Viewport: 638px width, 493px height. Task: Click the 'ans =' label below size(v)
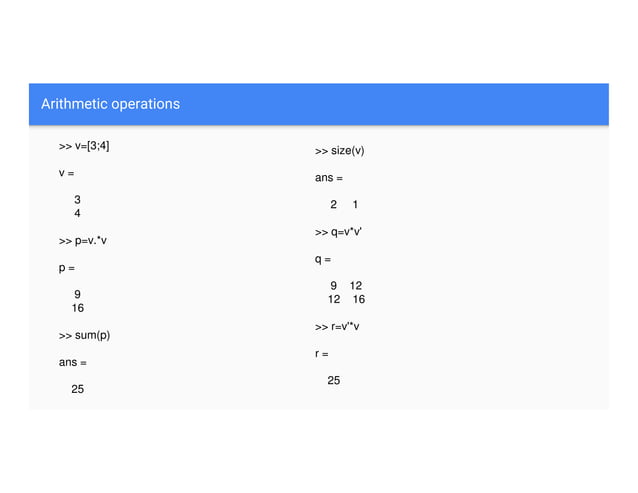(329, 178)
